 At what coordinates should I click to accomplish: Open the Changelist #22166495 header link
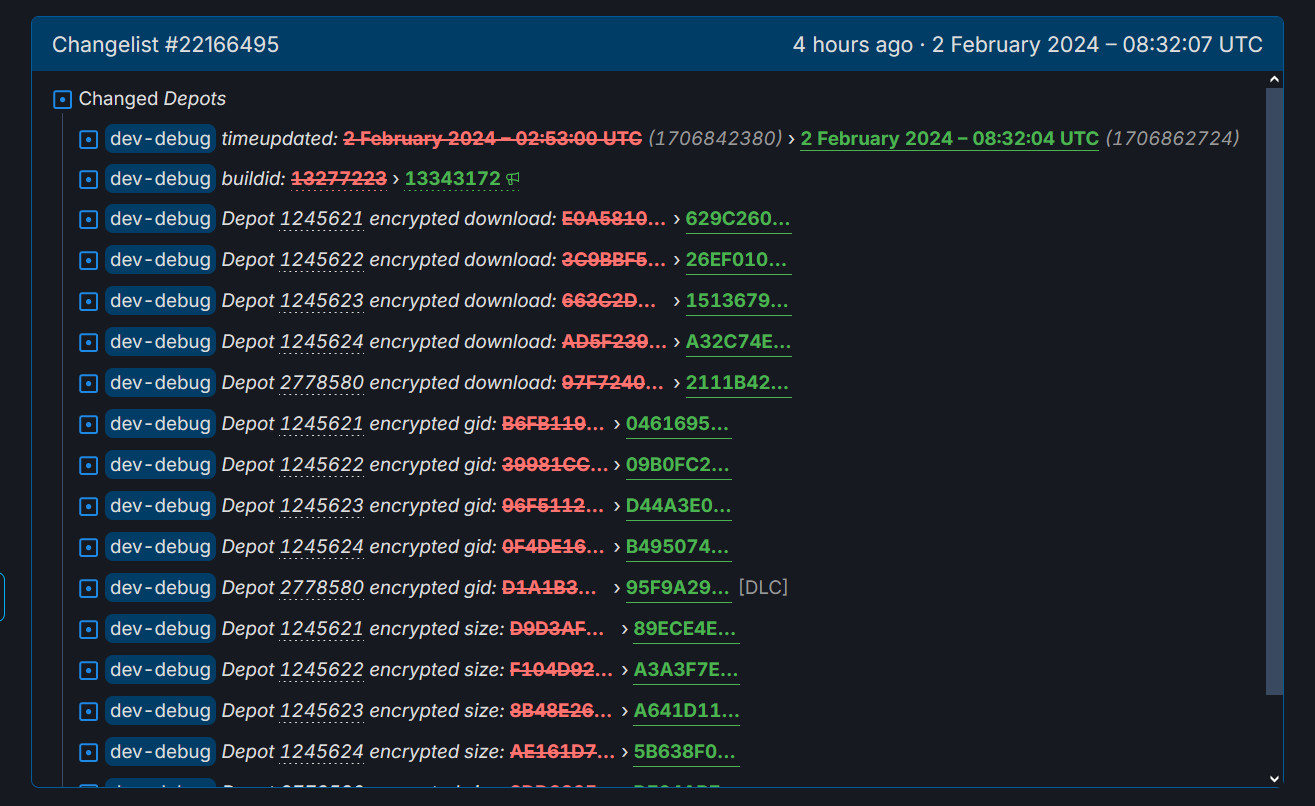click(x=166, y=45)
